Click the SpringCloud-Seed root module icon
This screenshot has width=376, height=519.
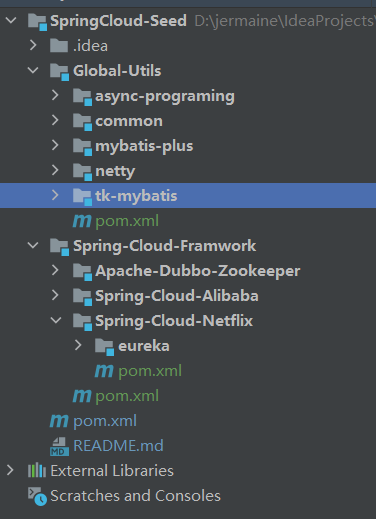pyautogui.click(x=37, y=22)
